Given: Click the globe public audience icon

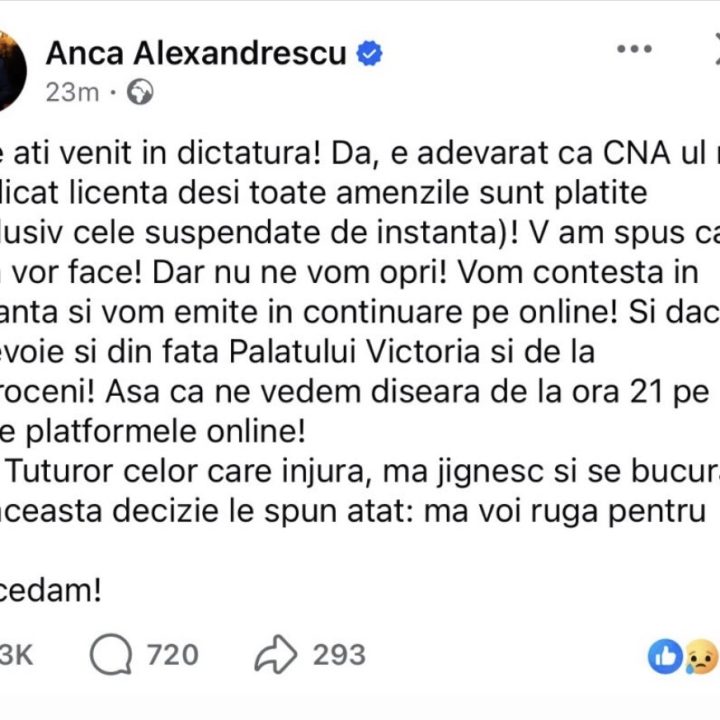Looking at the screenshot, I should (x=141, y=93).
